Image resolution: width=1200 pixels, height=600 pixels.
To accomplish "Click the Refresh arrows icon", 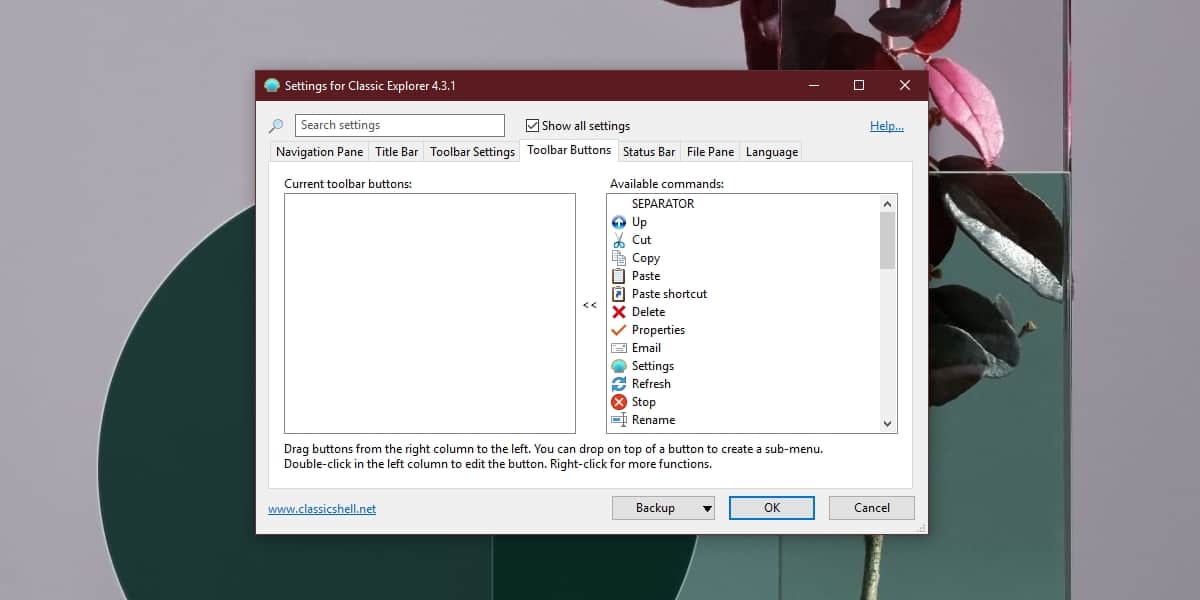I will pos(619,384).
